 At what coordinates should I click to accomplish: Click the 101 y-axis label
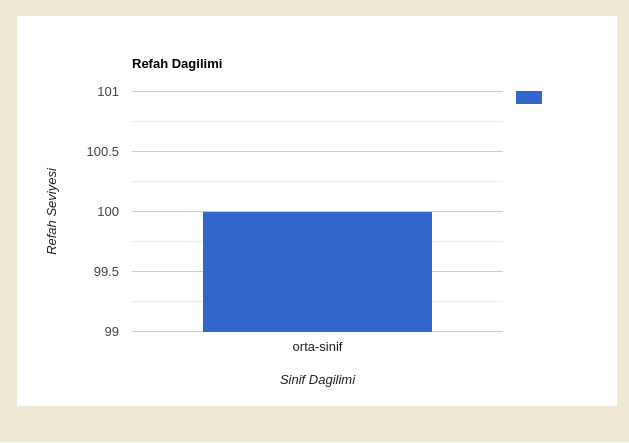click(x=108, y=92)
